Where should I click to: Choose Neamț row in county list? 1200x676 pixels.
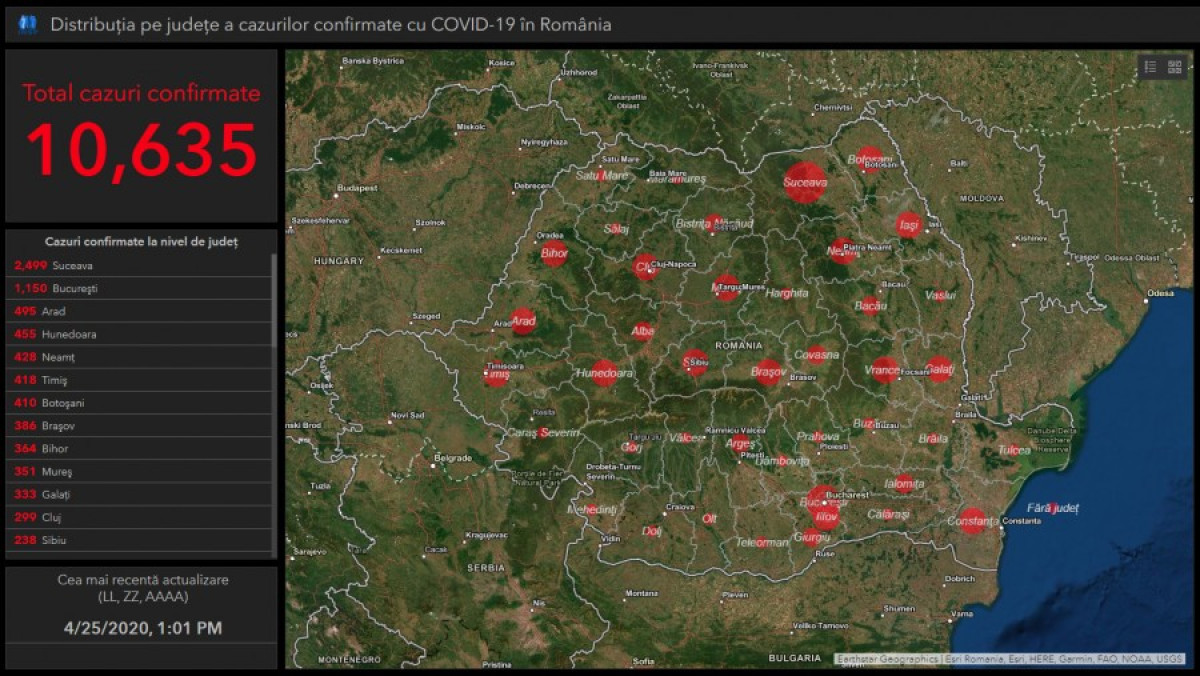coord(140,357)
